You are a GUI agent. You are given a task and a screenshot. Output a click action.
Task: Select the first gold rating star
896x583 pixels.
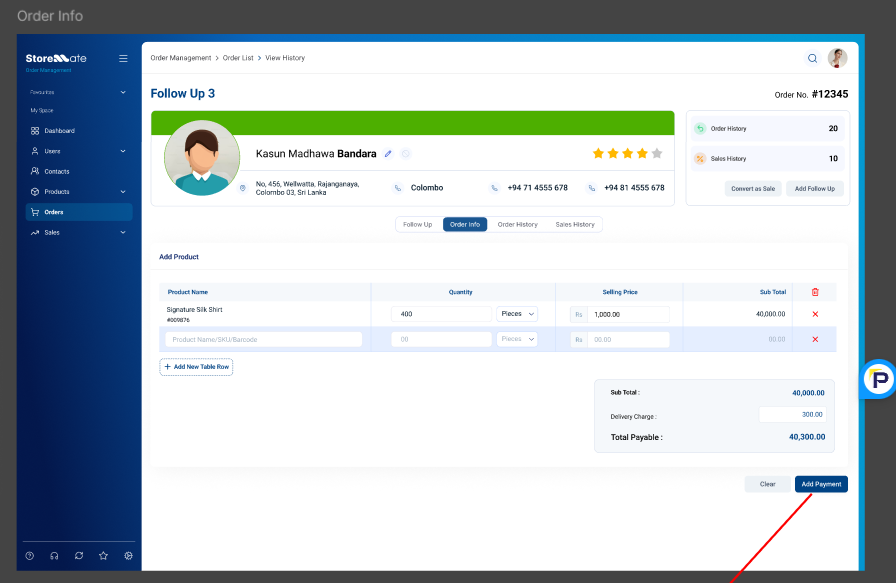click(598, 153)
